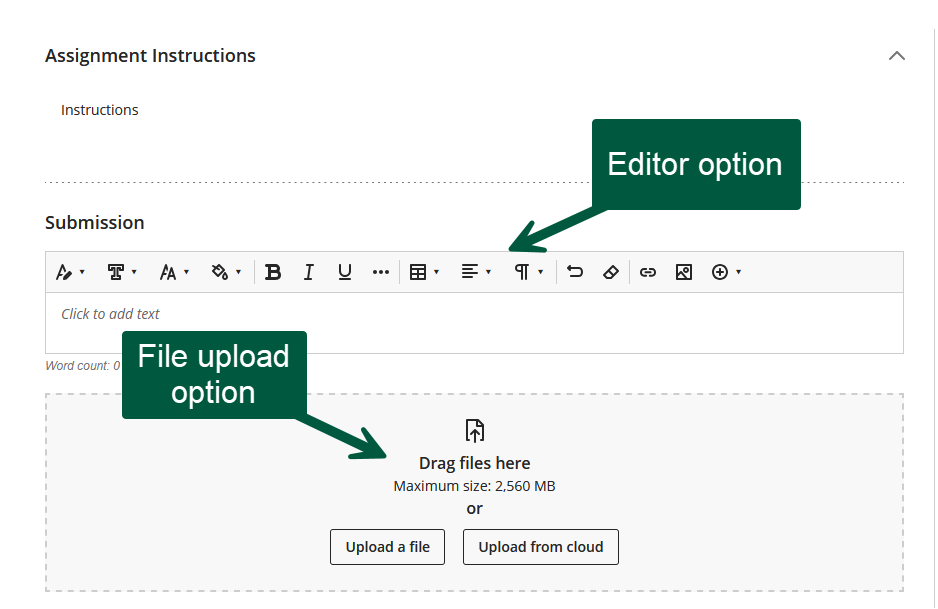Open the font family dropdown

tap(122, 272)
